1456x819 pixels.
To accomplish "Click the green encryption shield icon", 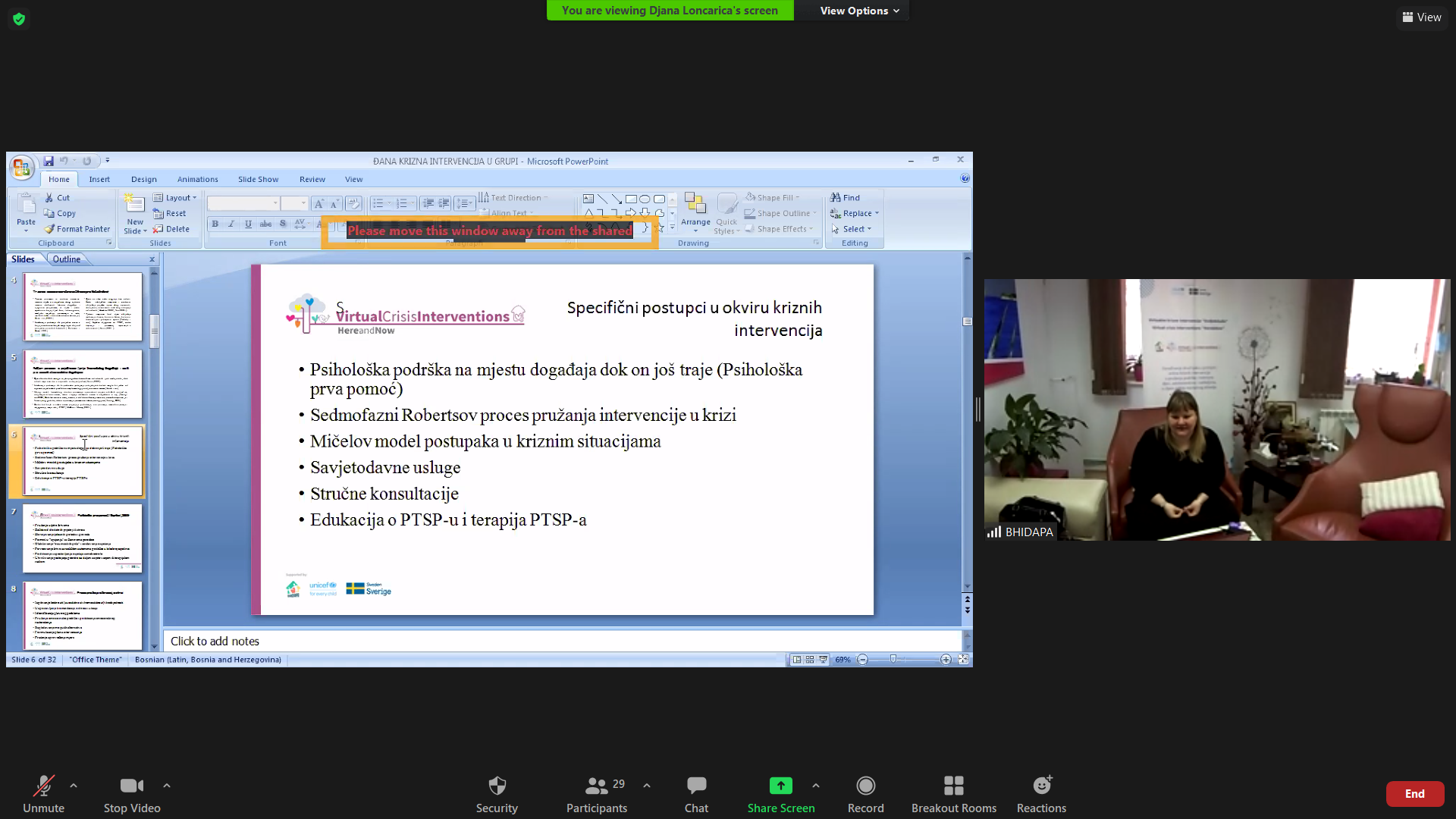I will (x=19, y=19).
